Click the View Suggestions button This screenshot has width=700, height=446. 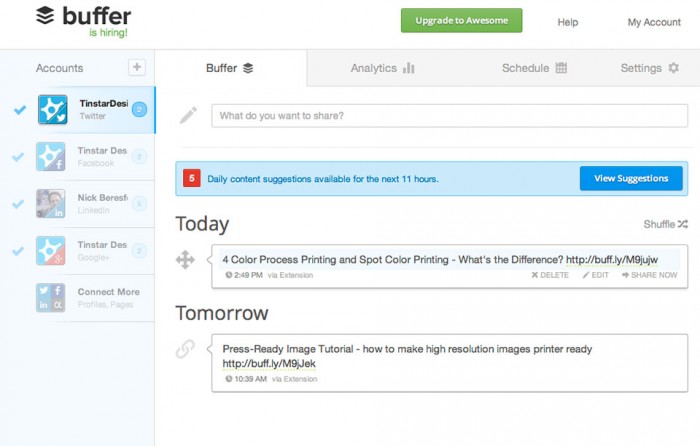(631, 178)
